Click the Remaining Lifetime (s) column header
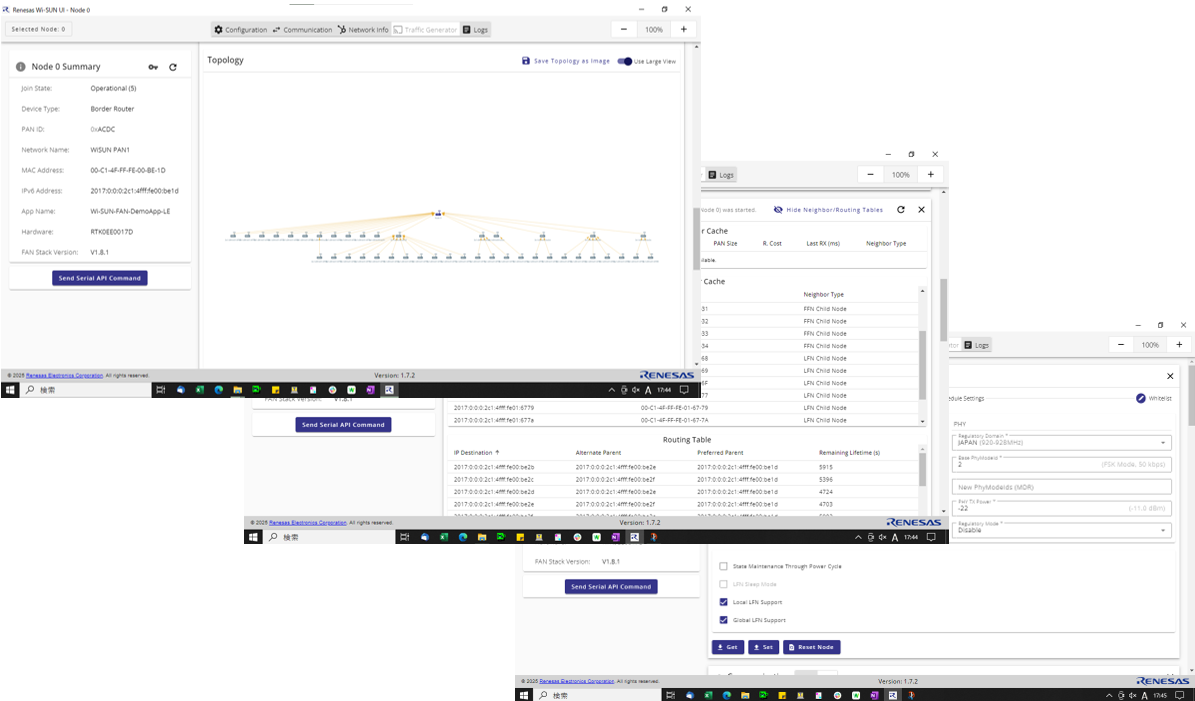Screen dimensions: 1195x701 tap(849, 453)
